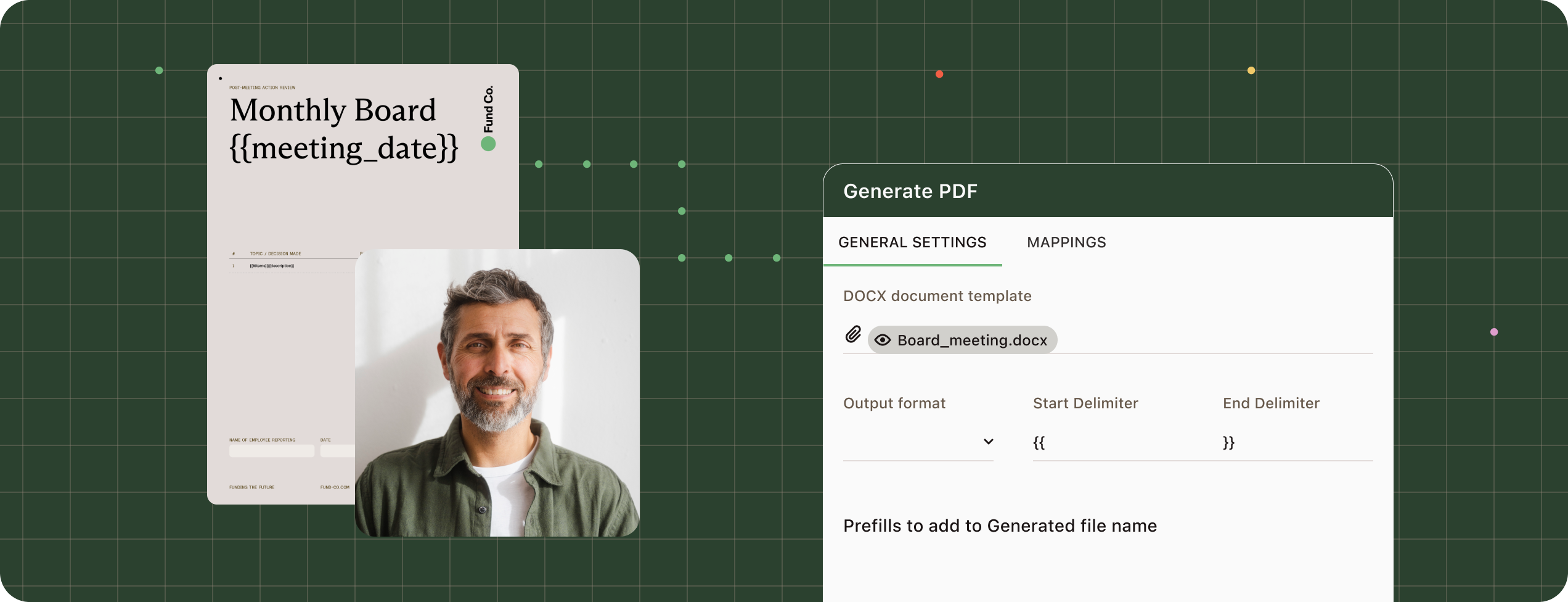Click the pink dot on the grid background

tap(1494, 332)
